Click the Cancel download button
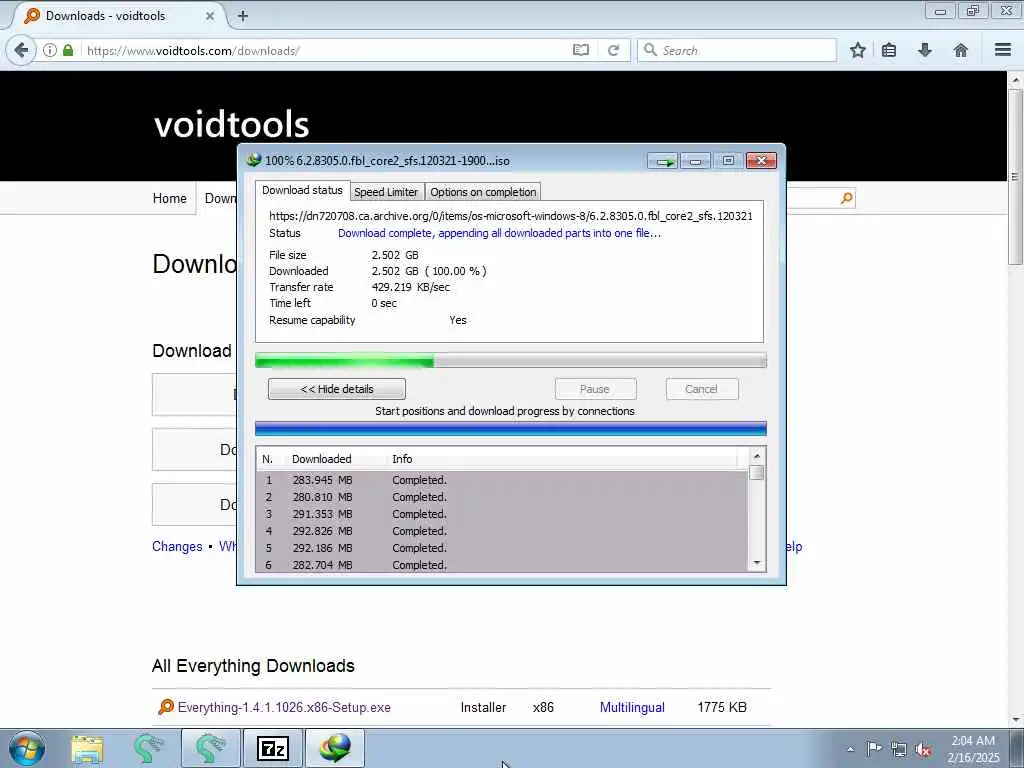 (x=701, y=389)
